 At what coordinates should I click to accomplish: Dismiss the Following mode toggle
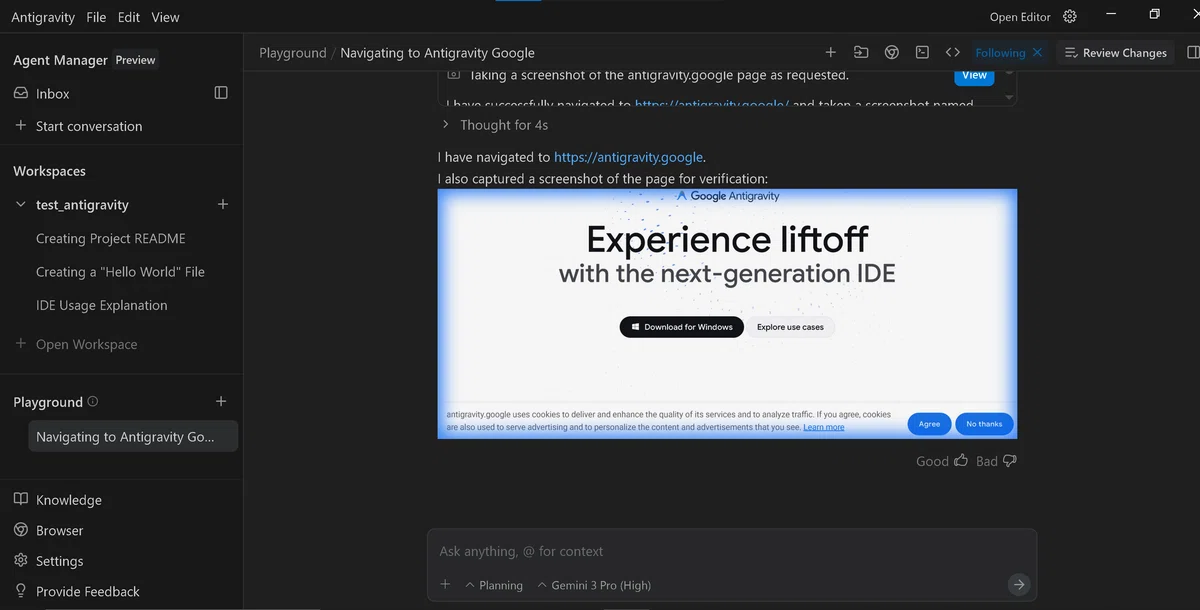pos(1037,53)
